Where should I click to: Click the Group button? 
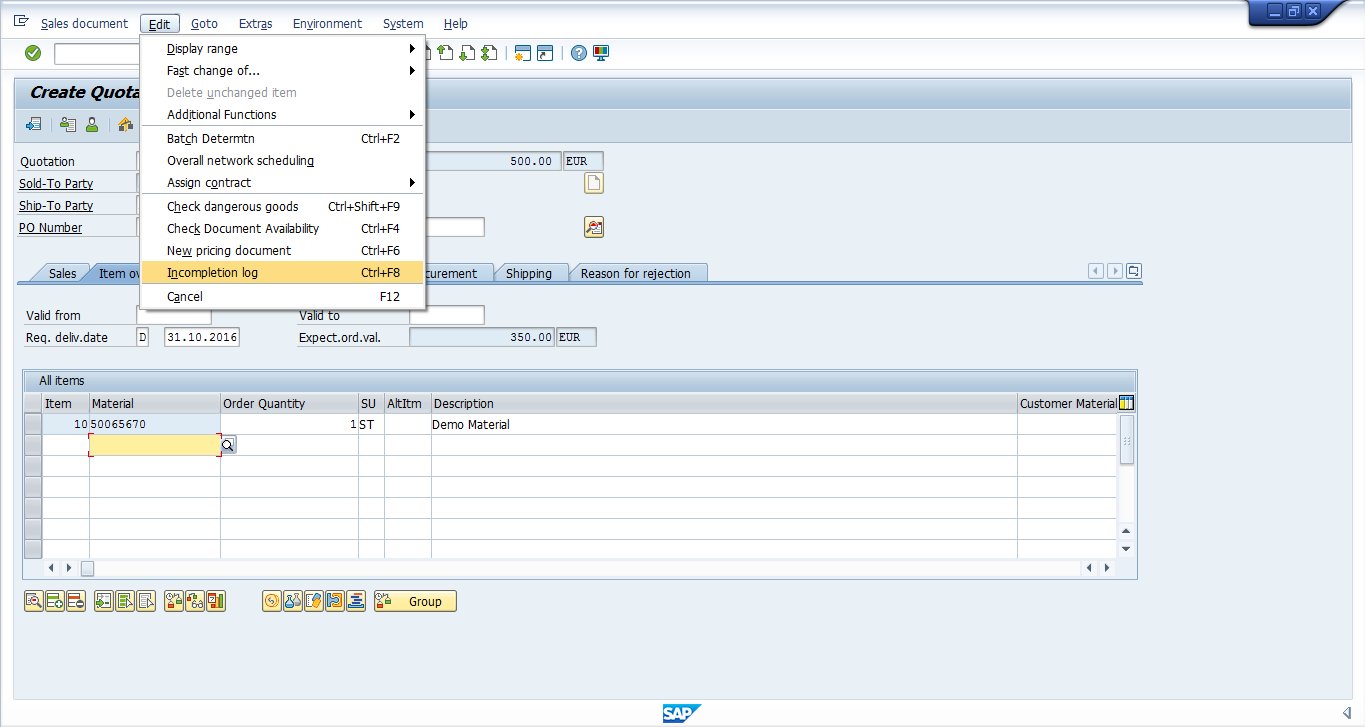coord(415,601)
